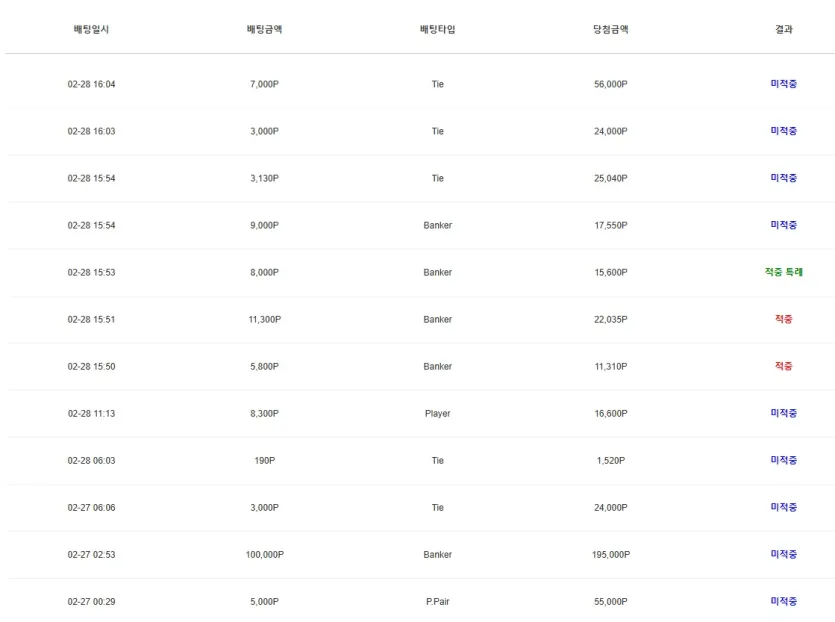
Task: Click the 적중 result for 02-28 15:51
Action: (783, 319)
